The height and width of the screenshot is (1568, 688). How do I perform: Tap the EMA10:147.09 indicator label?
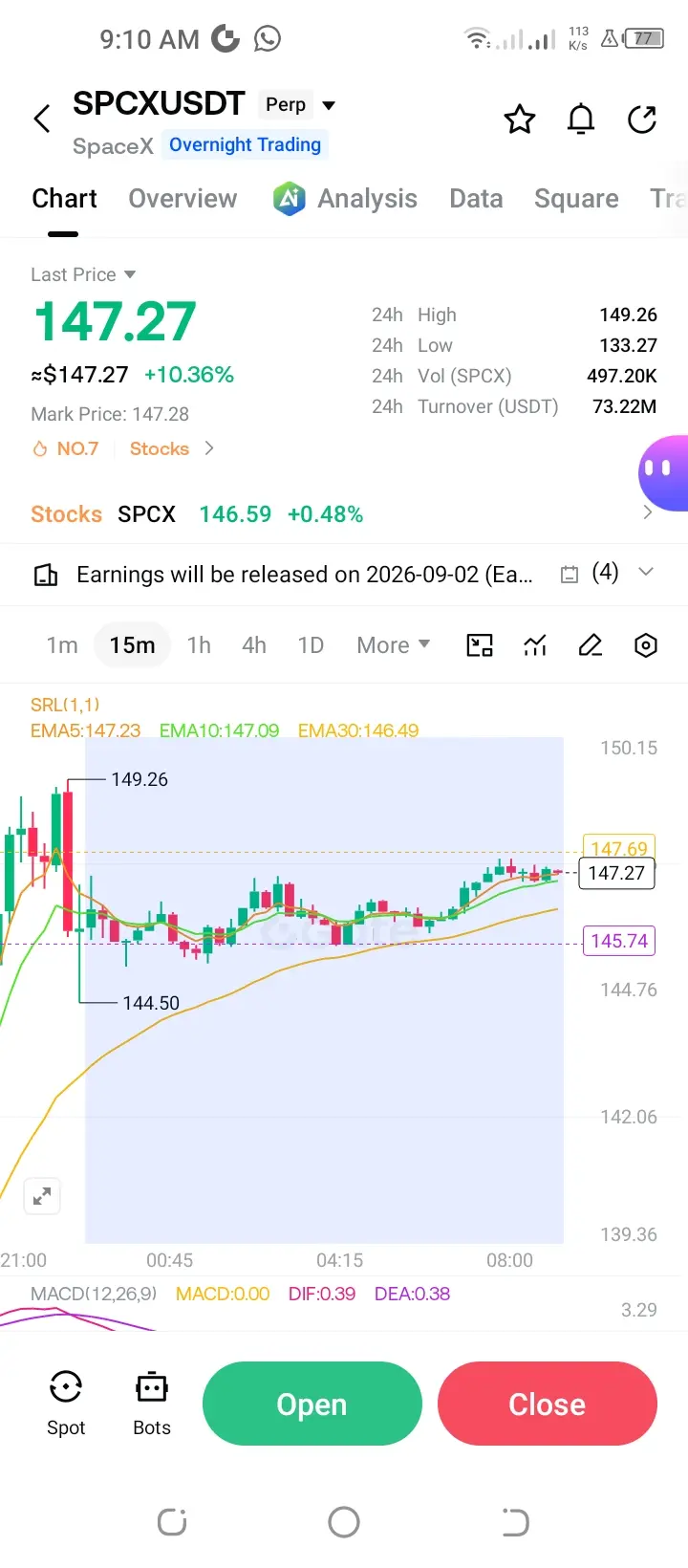point(219,730)
